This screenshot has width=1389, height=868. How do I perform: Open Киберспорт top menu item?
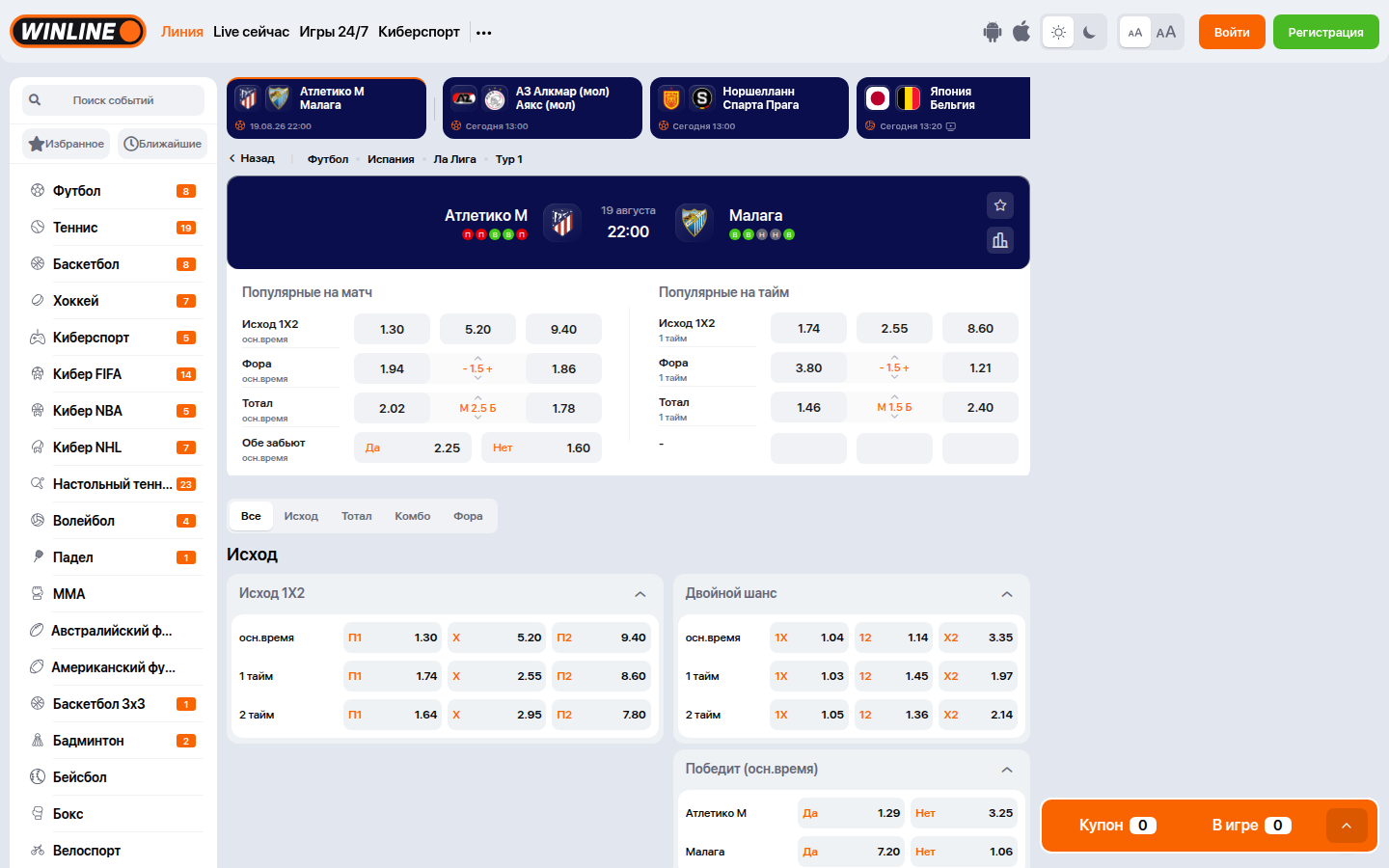tap(419, 32)
